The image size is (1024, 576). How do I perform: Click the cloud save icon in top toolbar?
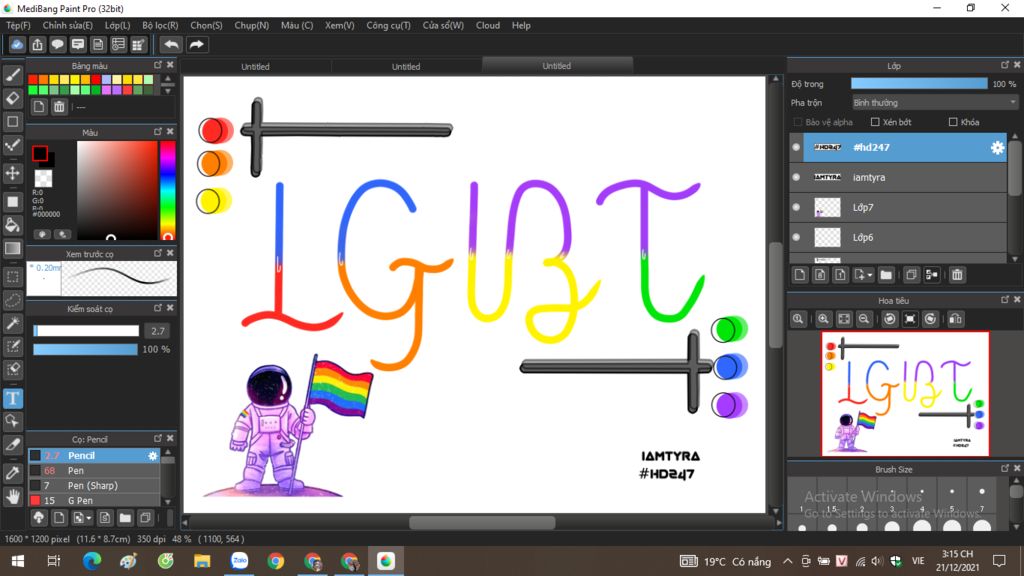tap(17, 44)
